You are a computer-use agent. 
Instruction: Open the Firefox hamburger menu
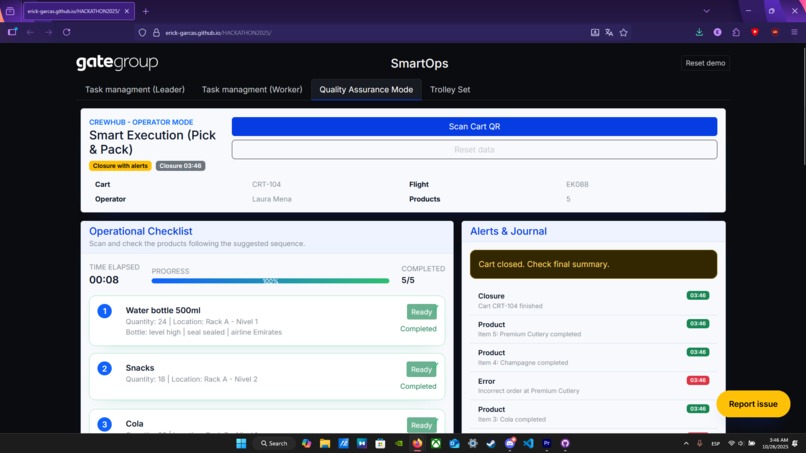pyautogui.click(x=794, y=32)
